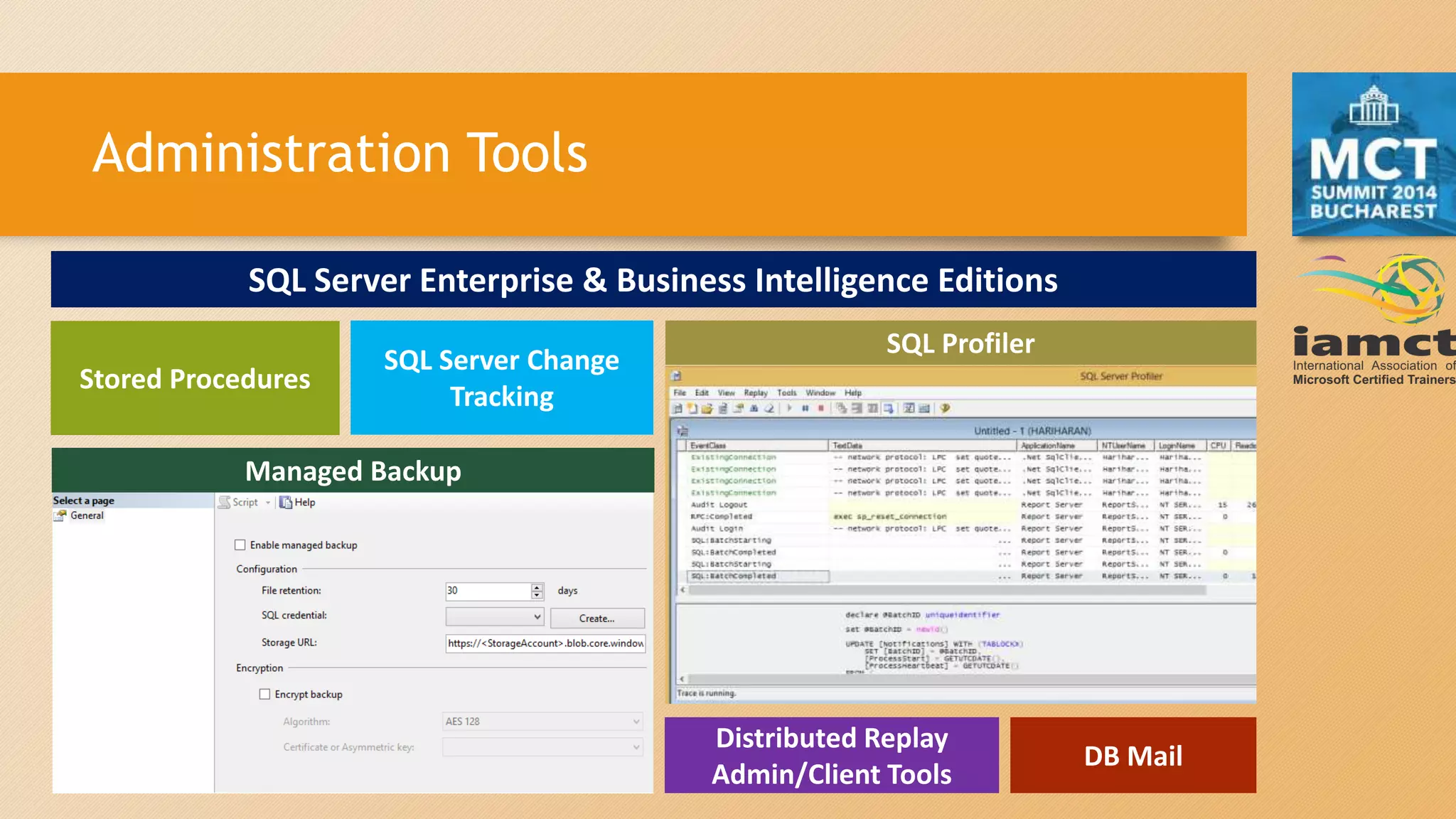
Task: Click the Stored Procedures tile
Action: [x=195, y=378]
